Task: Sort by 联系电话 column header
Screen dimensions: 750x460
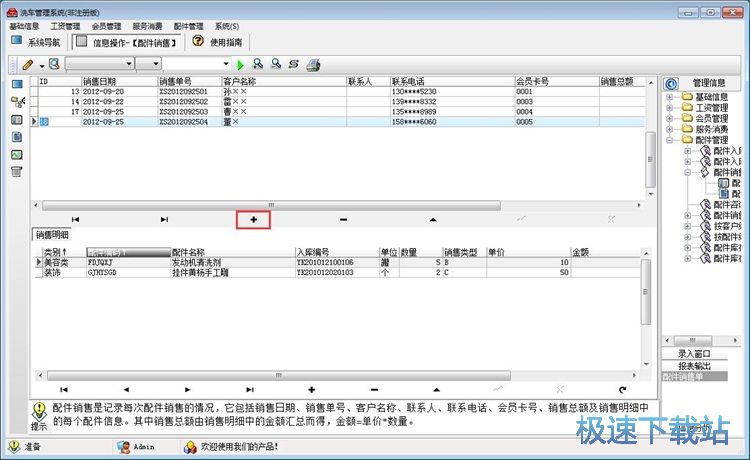Action: pyautogui.click(x=452, y=81)
